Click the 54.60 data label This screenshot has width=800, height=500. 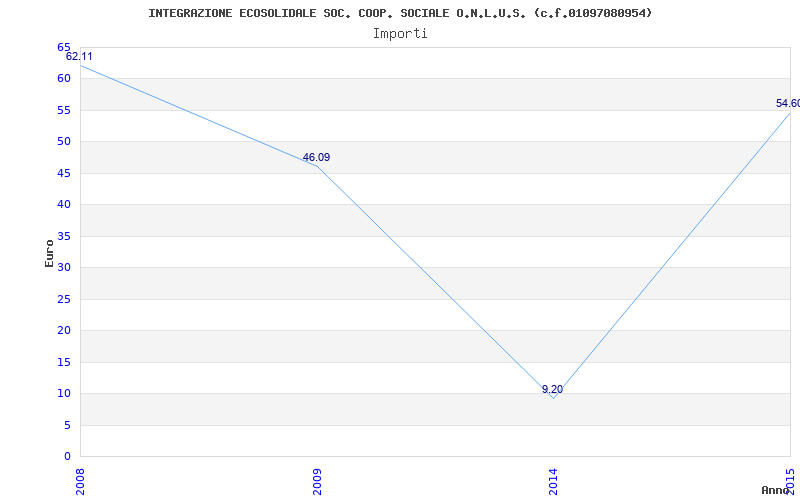point(788,104)
